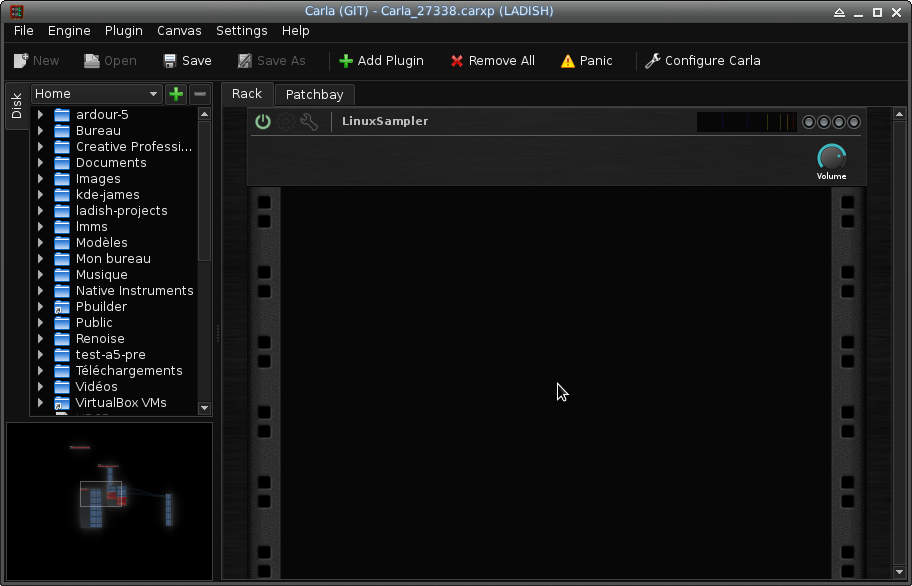Click Add Plugin button
Viewport: 912px width, 586px height.
click(382, 61)
